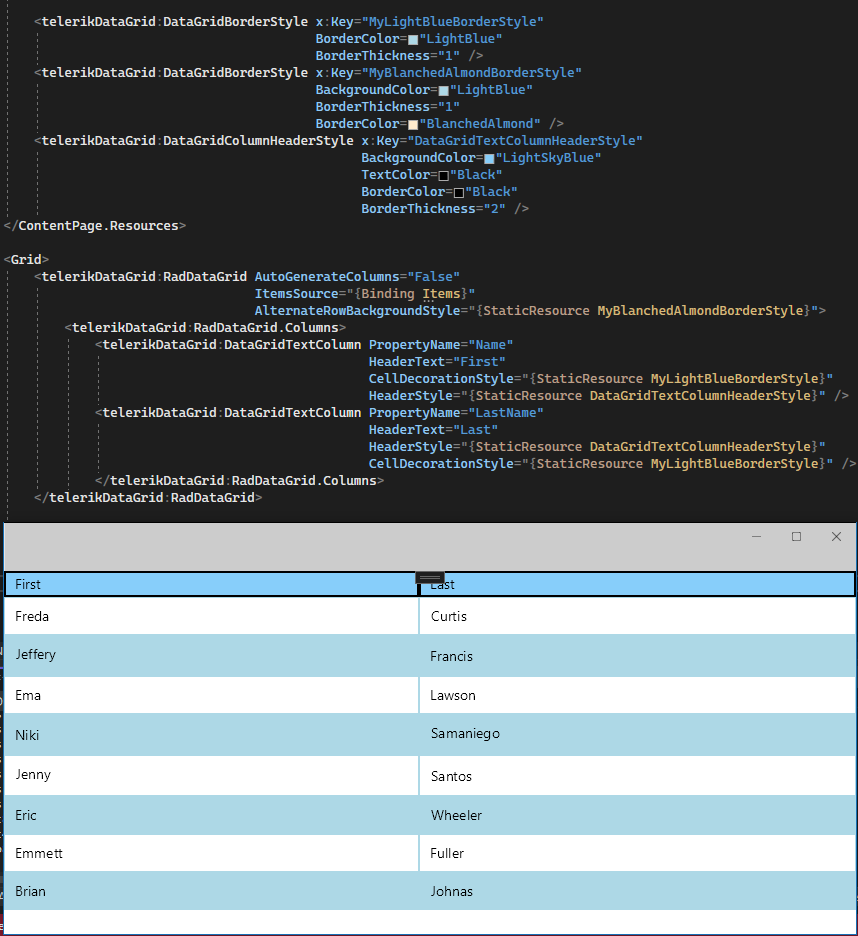Click the LightSkyBlue color swatch

[489, 159]
